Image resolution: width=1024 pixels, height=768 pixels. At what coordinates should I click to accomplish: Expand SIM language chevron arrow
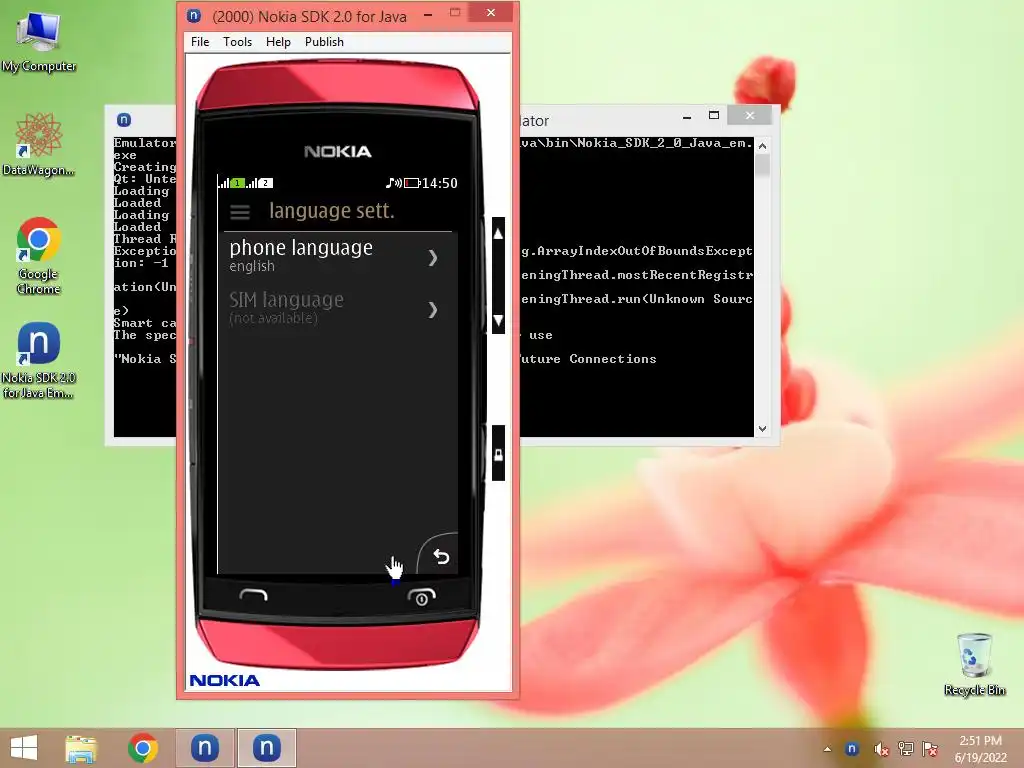pos(433,310)
